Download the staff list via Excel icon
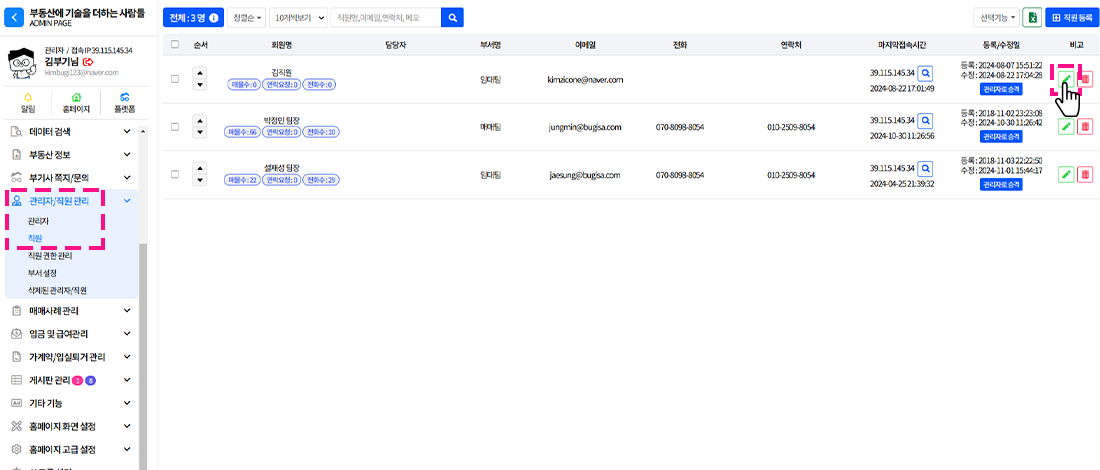The height and width of the screenshot is (470, 1100). (x=1031, y=18)
